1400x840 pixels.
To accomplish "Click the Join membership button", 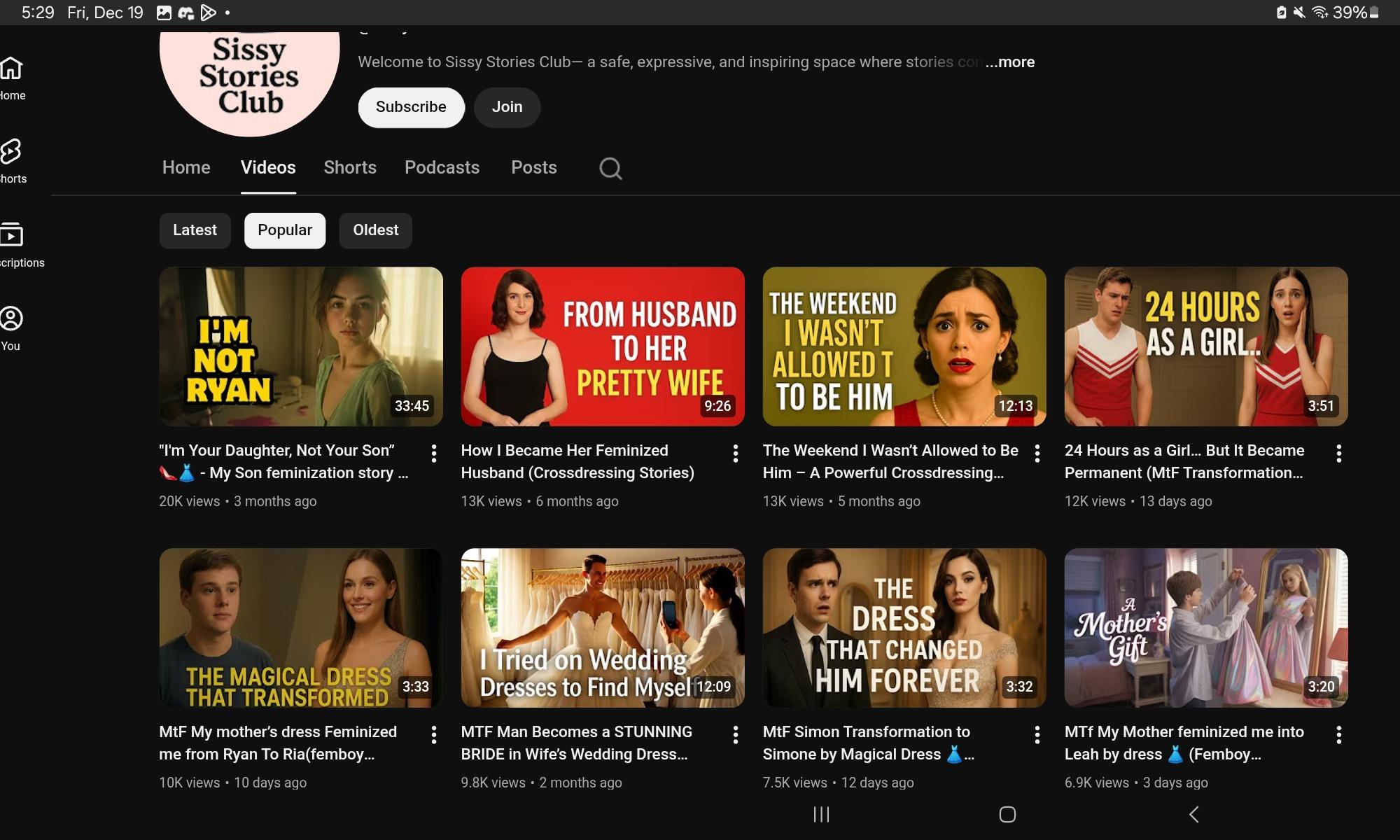I will [x=507, y=107].
